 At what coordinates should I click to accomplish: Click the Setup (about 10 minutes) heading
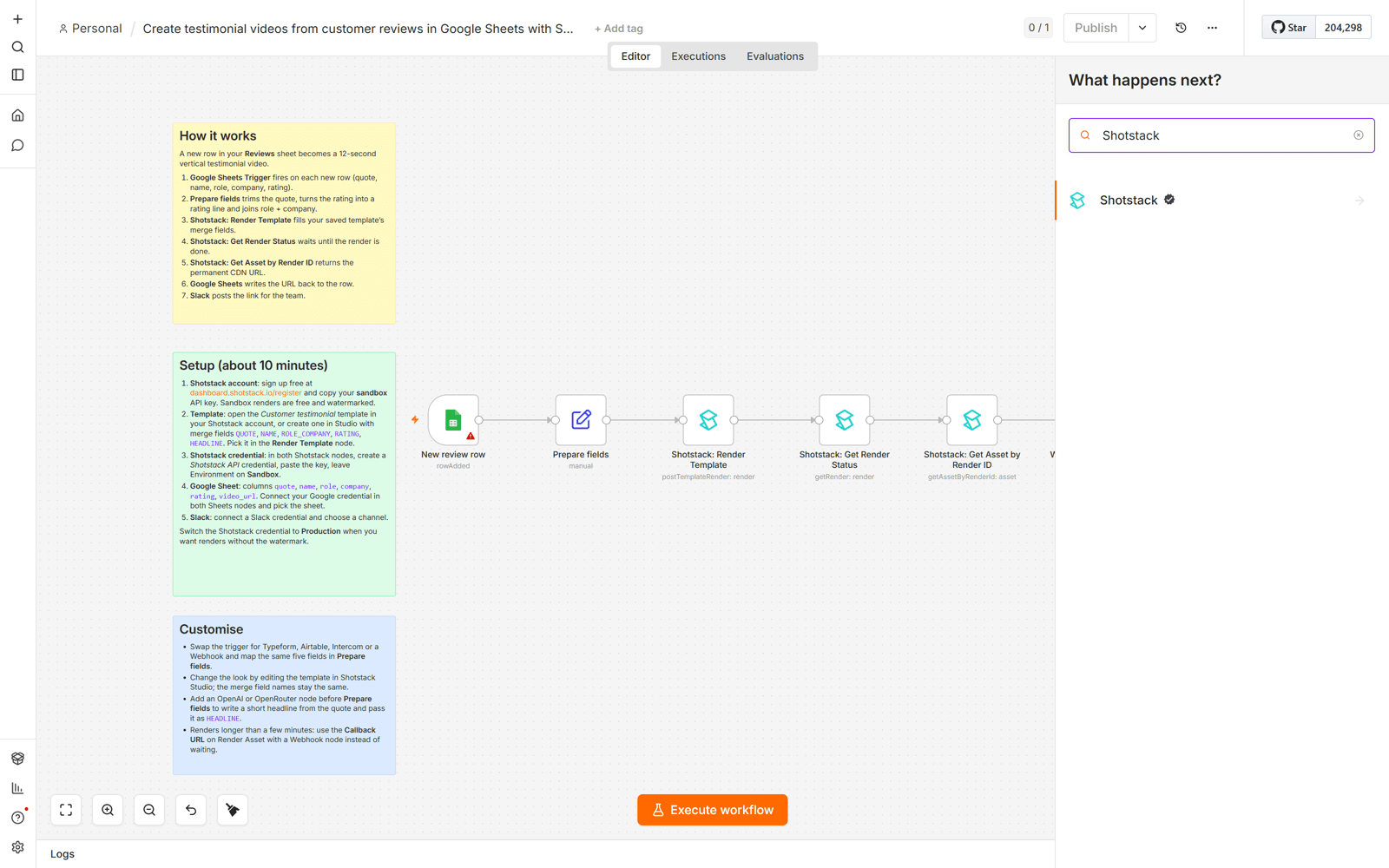coord(253,365)
